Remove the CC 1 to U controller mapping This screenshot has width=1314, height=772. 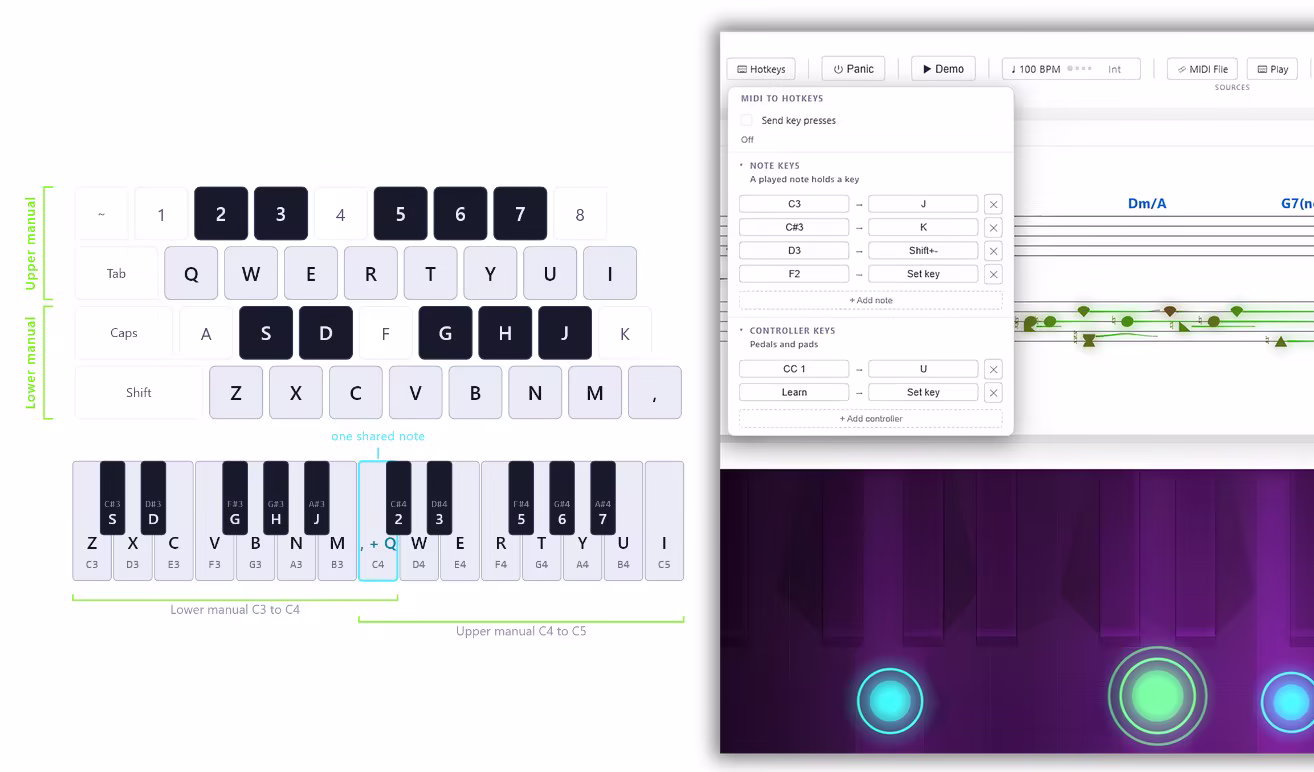[x=993, y=369]
